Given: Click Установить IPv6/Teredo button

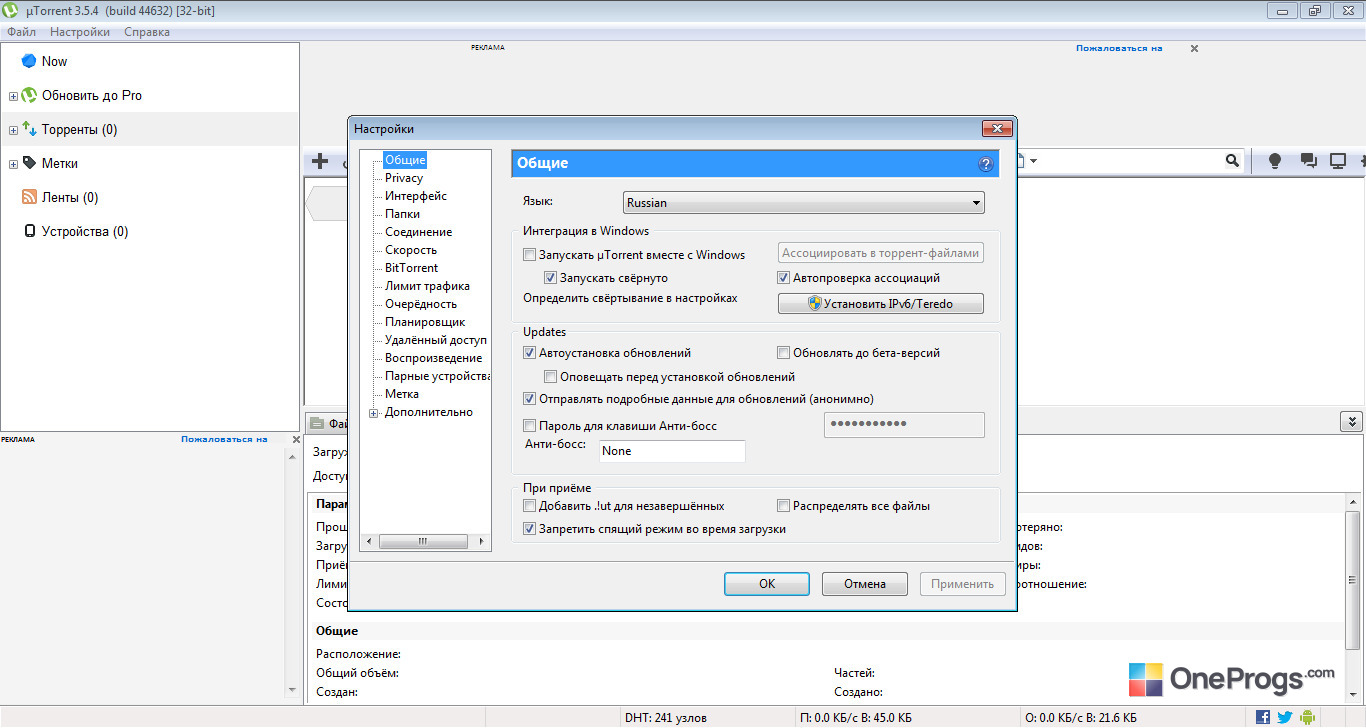Looking at the screenshot, I should [x=881, y=303].
